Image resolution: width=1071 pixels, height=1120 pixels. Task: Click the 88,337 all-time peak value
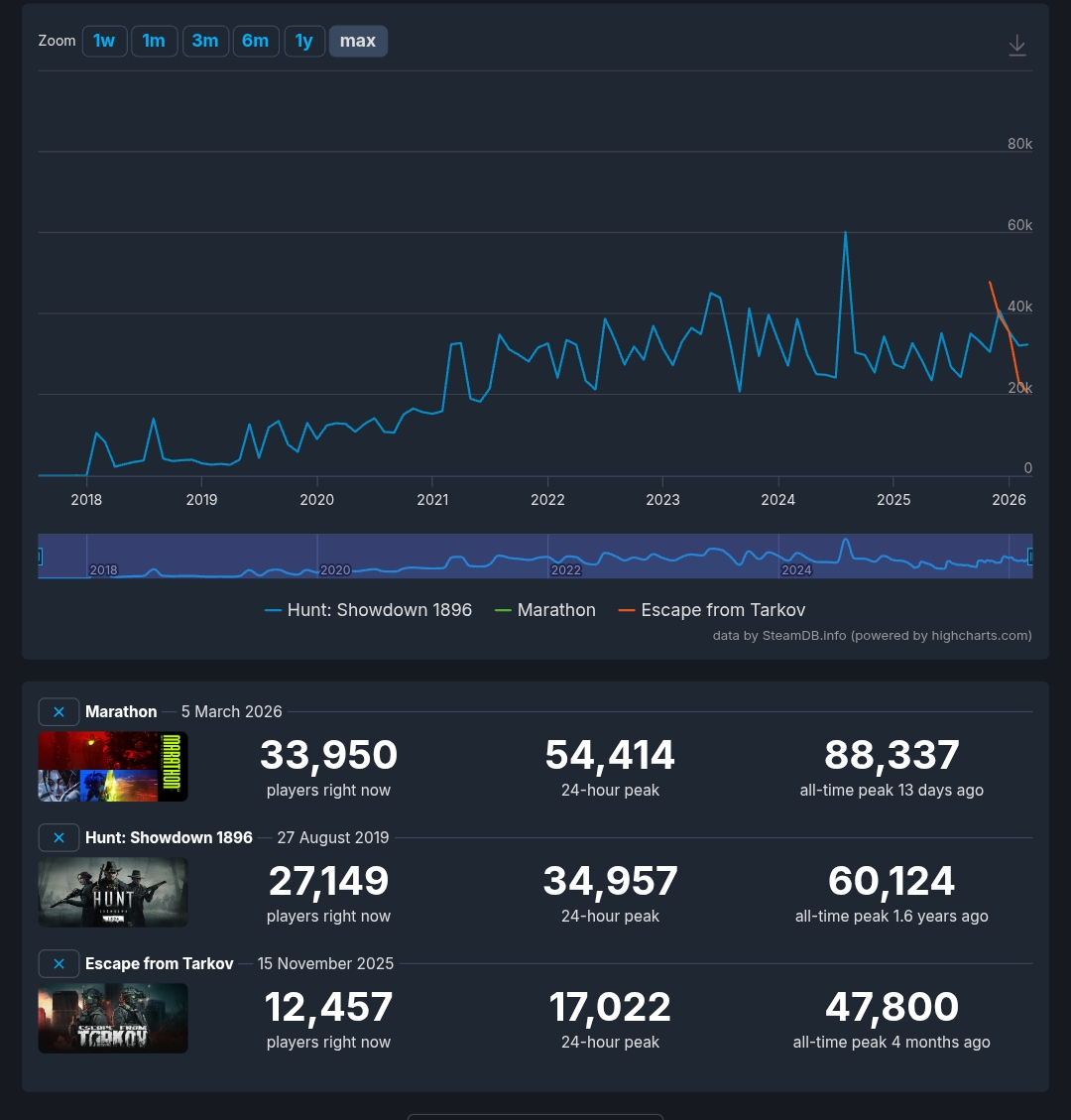pos(892,755)
